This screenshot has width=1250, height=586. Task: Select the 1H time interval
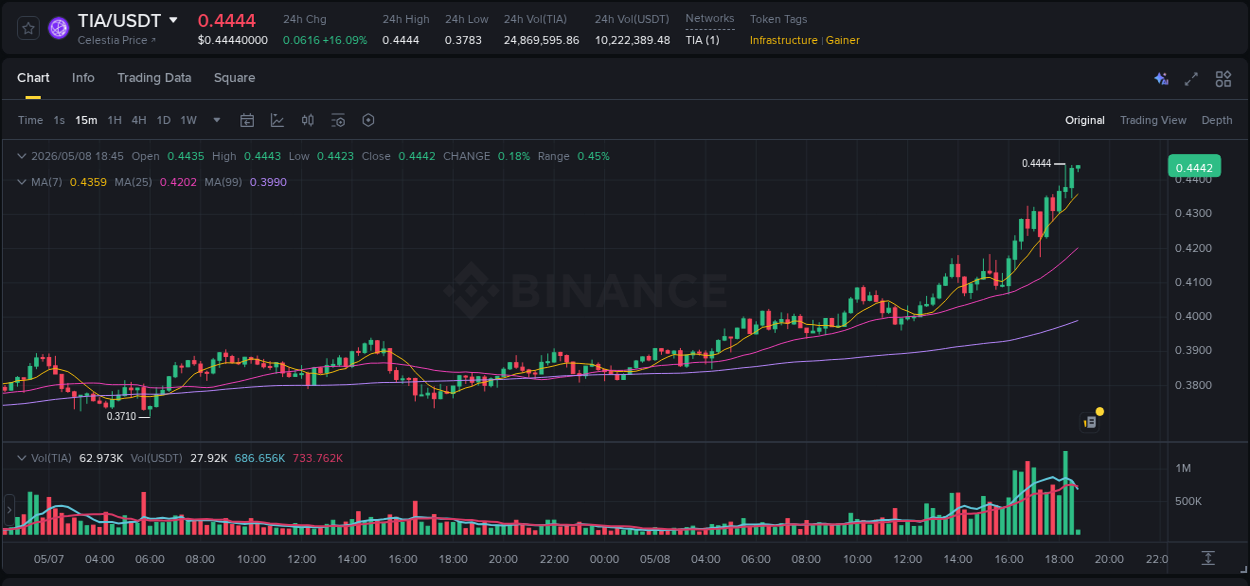(x=114, y=120)
